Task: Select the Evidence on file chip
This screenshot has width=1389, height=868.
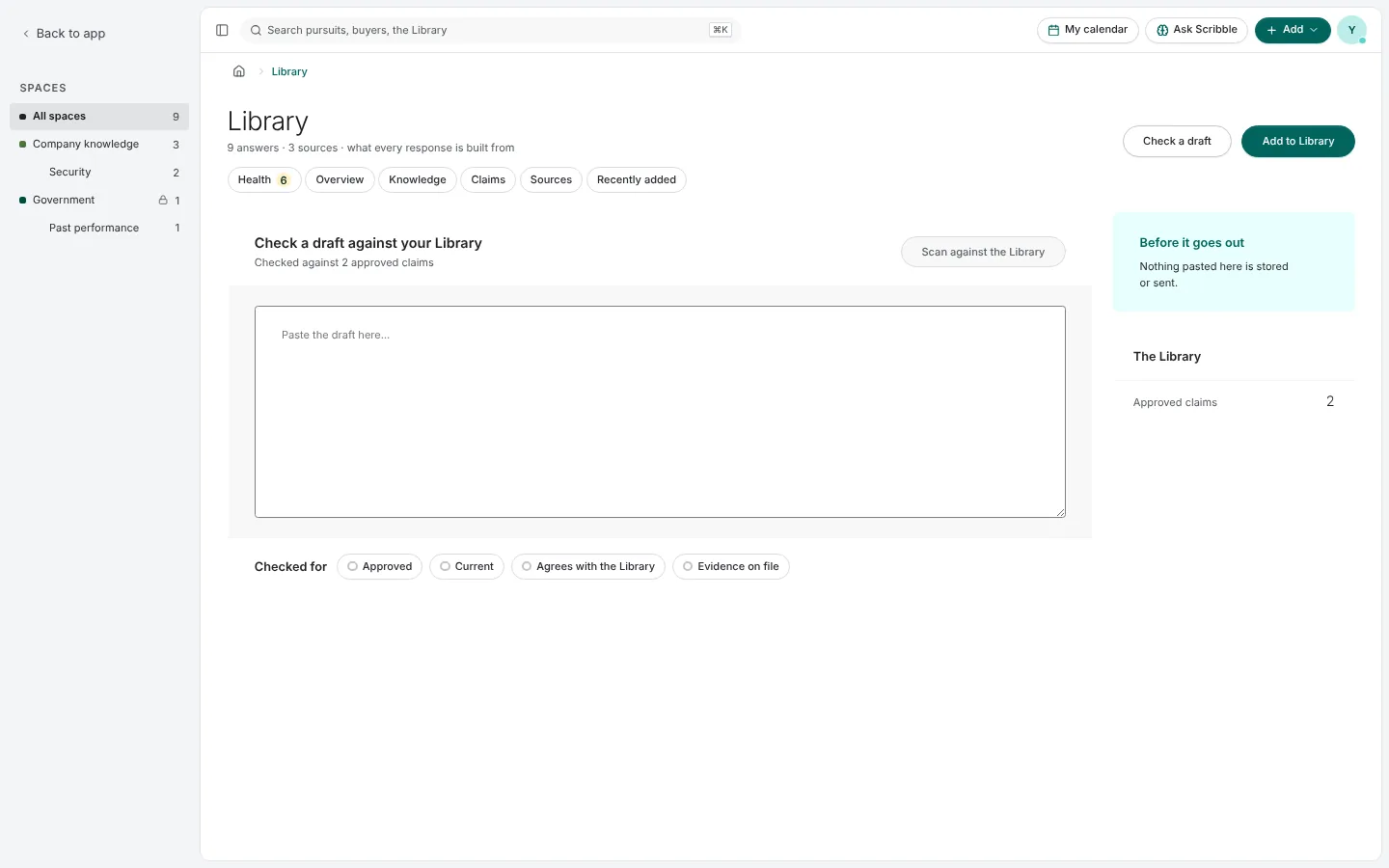Action: click(x=731, y=567)
